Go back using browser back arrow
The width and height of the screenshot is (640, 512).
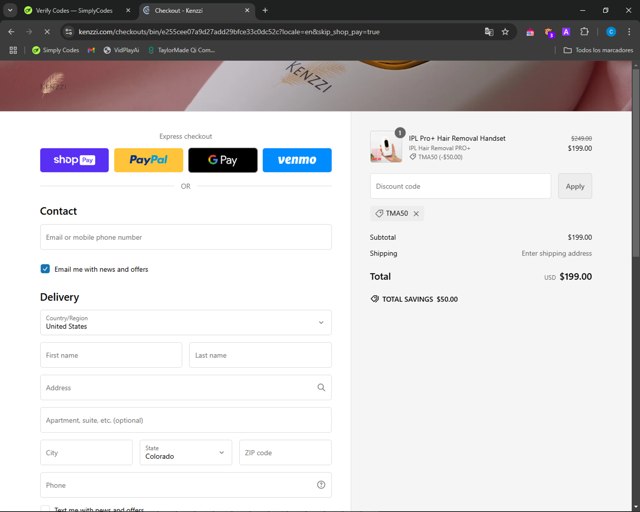pyautogui.click(x=11, y=32)
